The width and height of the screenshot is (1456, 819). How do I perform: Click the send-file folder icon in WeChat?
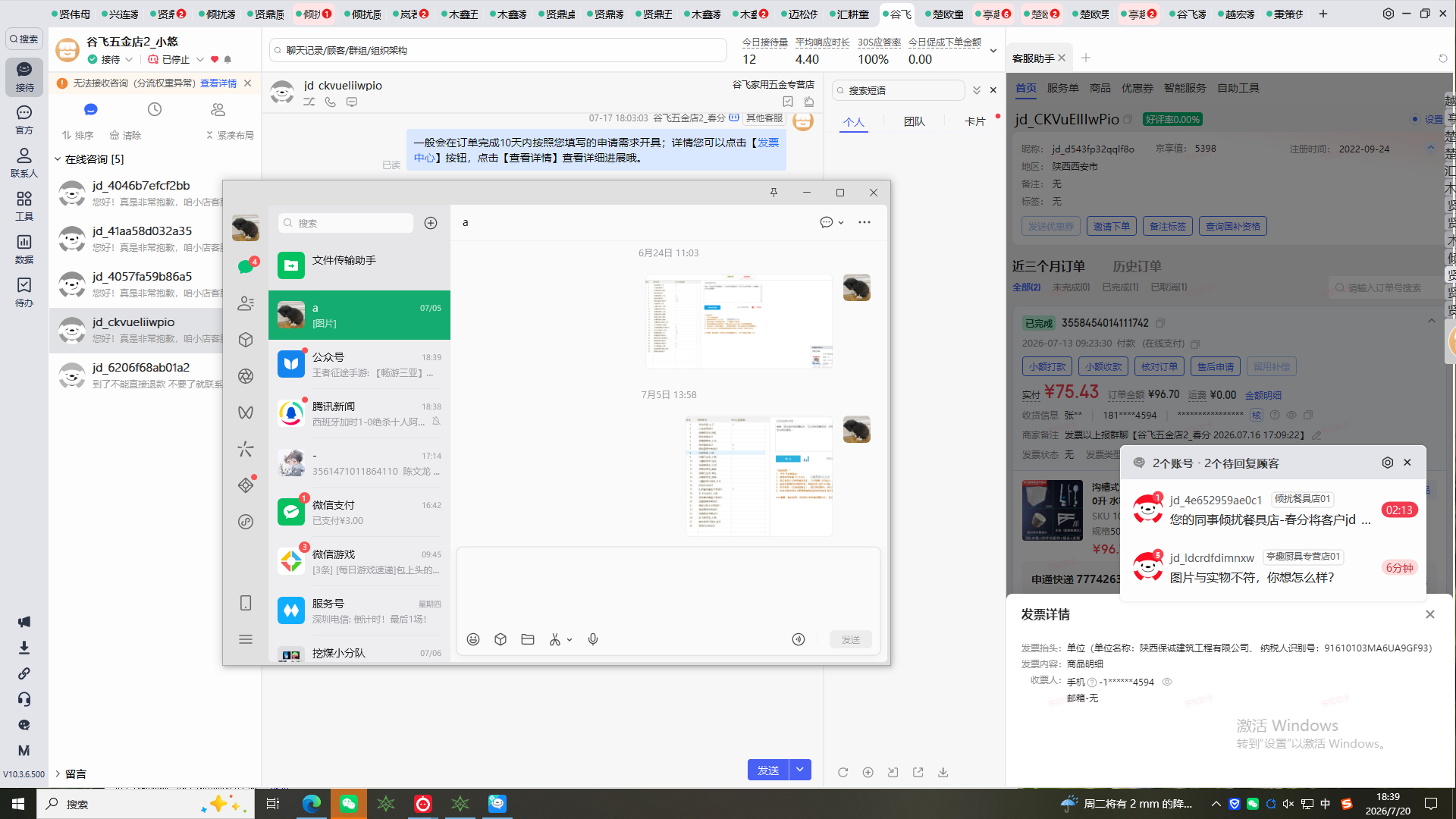(528, 639)
